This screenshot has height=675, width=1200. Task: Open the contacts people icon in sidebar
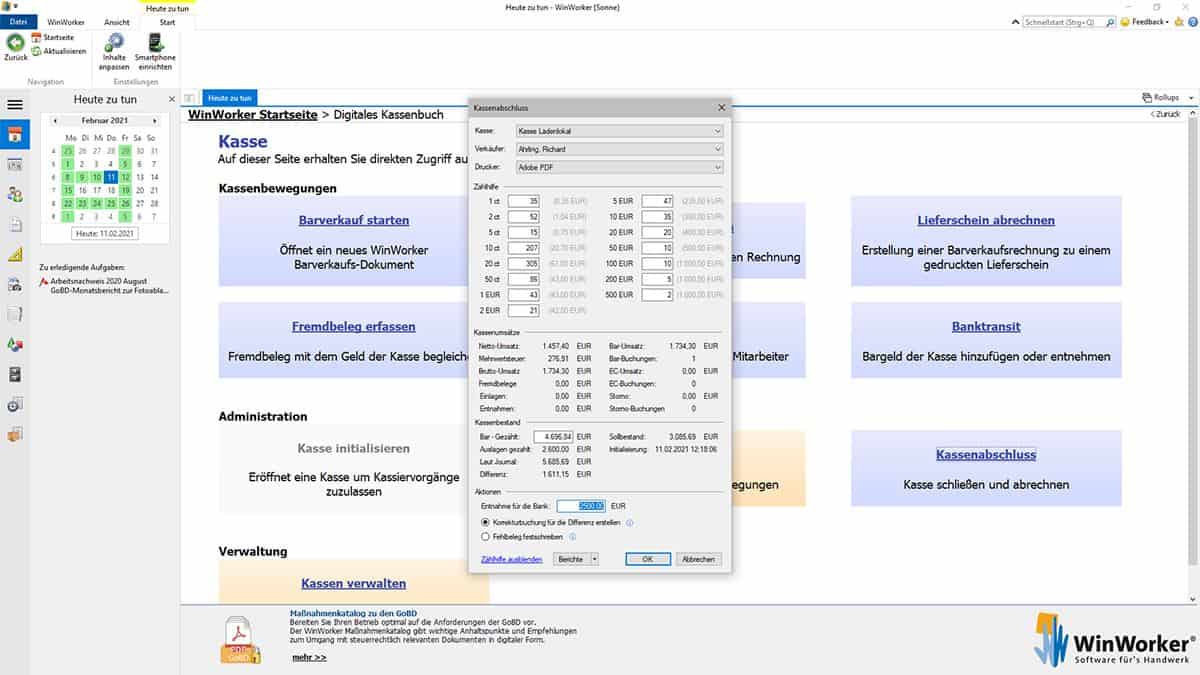pyautogui.click(x=14, y=194)
